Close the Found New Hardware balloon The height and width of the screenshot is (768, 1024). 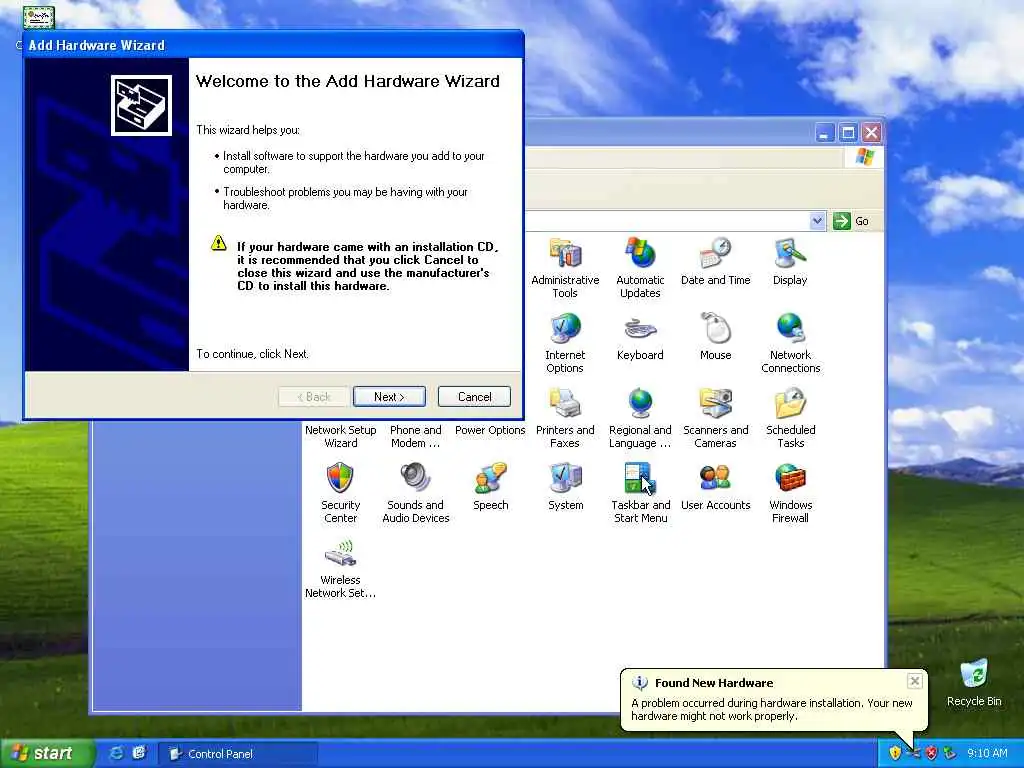915,681
